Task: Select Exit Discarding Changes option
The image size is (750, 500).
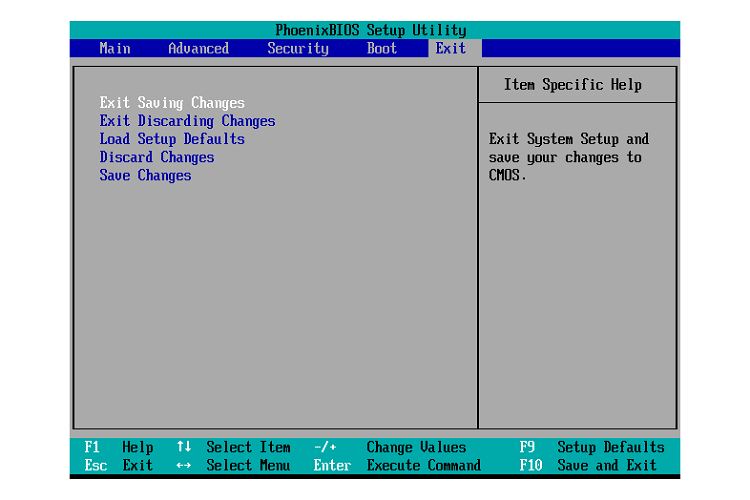Action: 187,121
